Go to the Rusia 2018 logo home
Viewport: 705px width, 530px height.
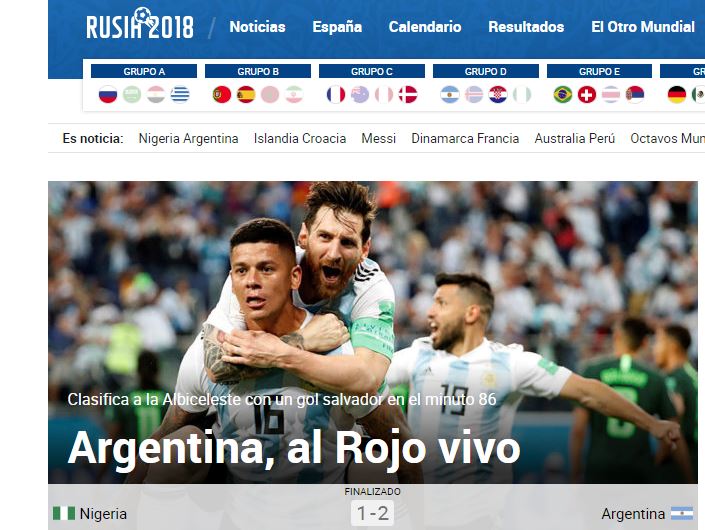(x=140, y=24)
